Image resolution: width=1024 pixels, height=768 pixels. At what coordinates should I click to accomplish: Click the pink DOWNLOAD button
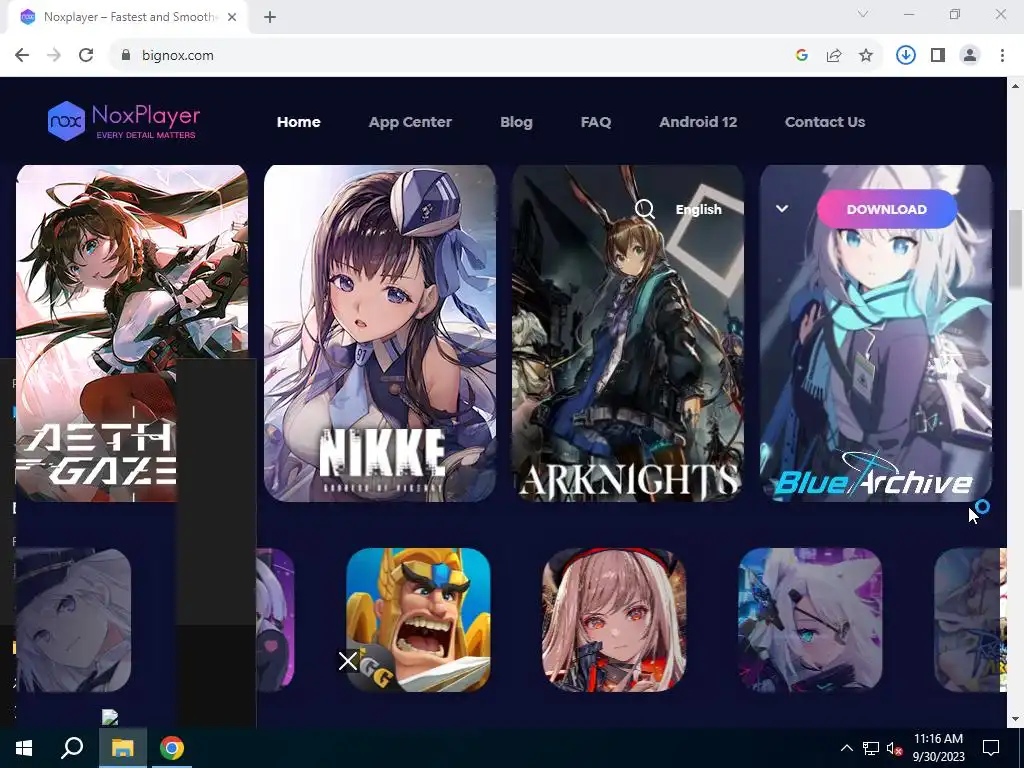click(887, 209)
